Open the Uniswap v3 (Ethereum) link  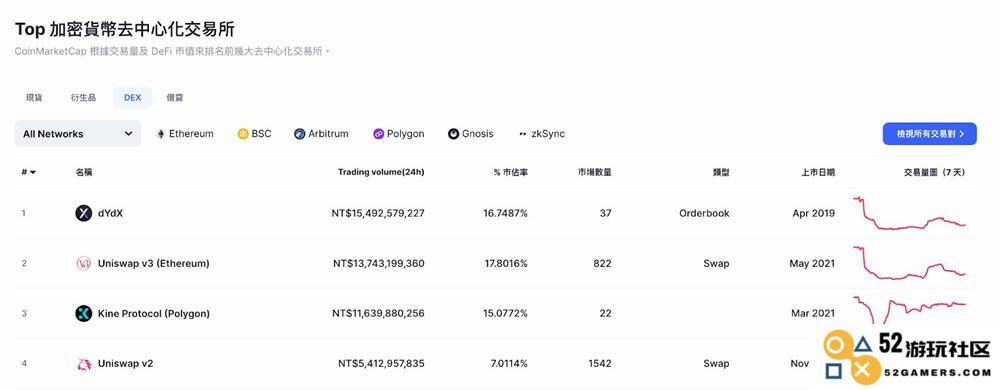coord(154,263)
